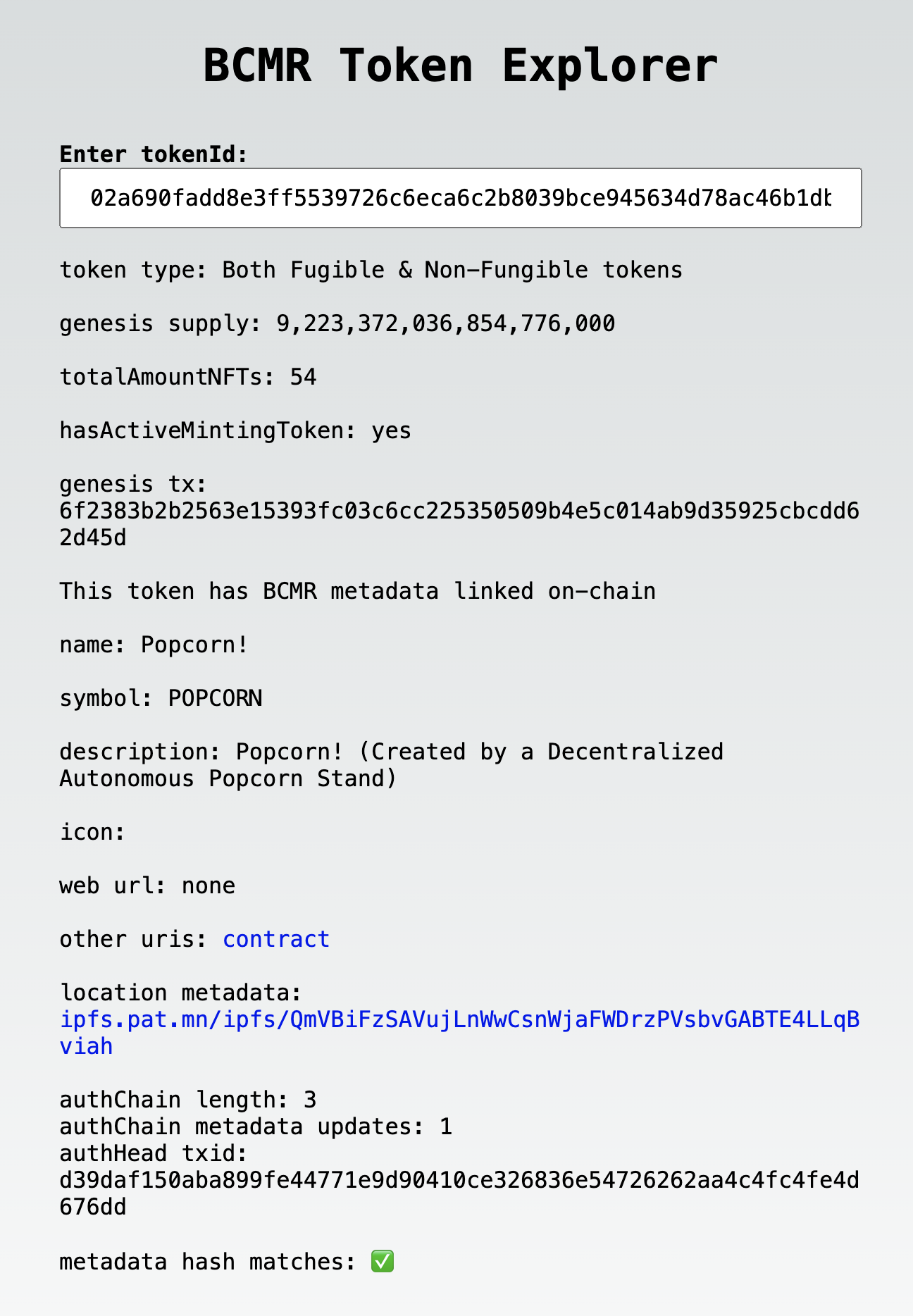Click the name Popcorn! line

(x=154, y=645)
